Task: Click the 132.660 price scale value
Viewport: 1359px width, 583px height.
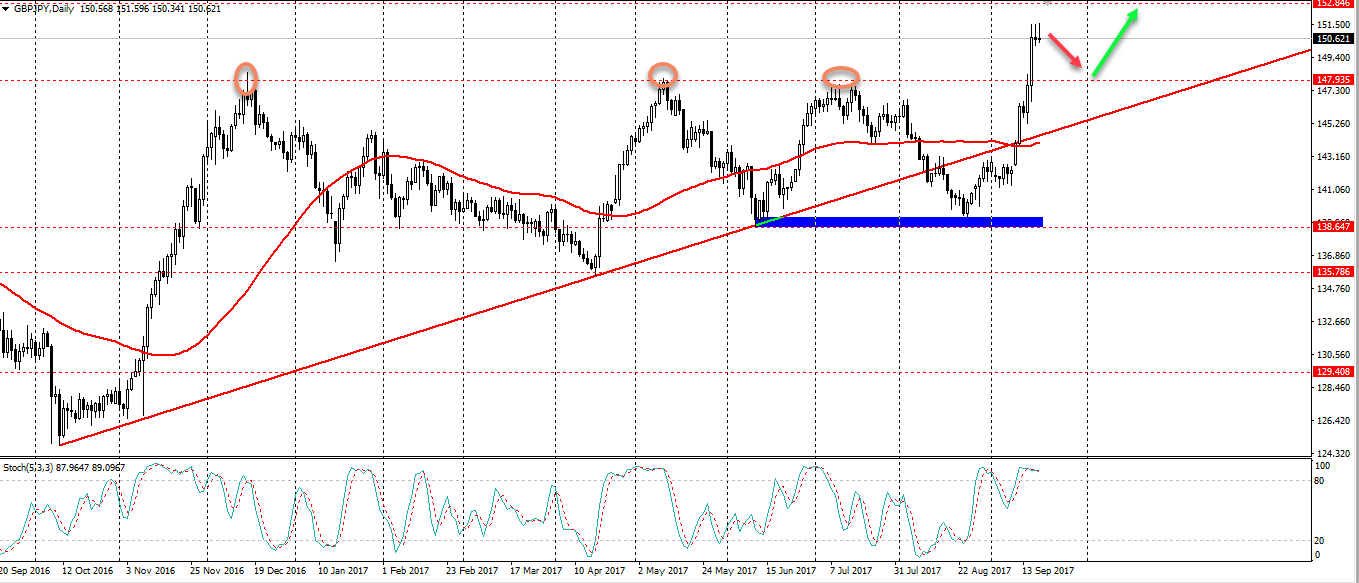Action: coord(1333,322)
